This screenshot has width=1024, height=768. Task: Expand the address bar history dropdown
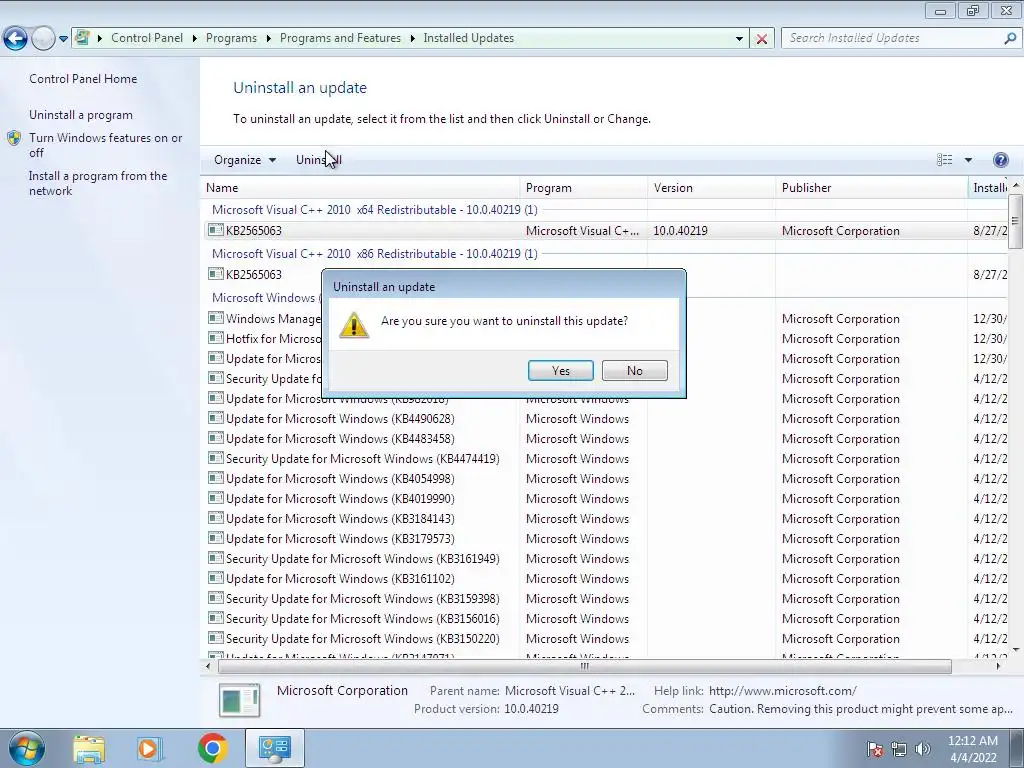pos(739,39)
